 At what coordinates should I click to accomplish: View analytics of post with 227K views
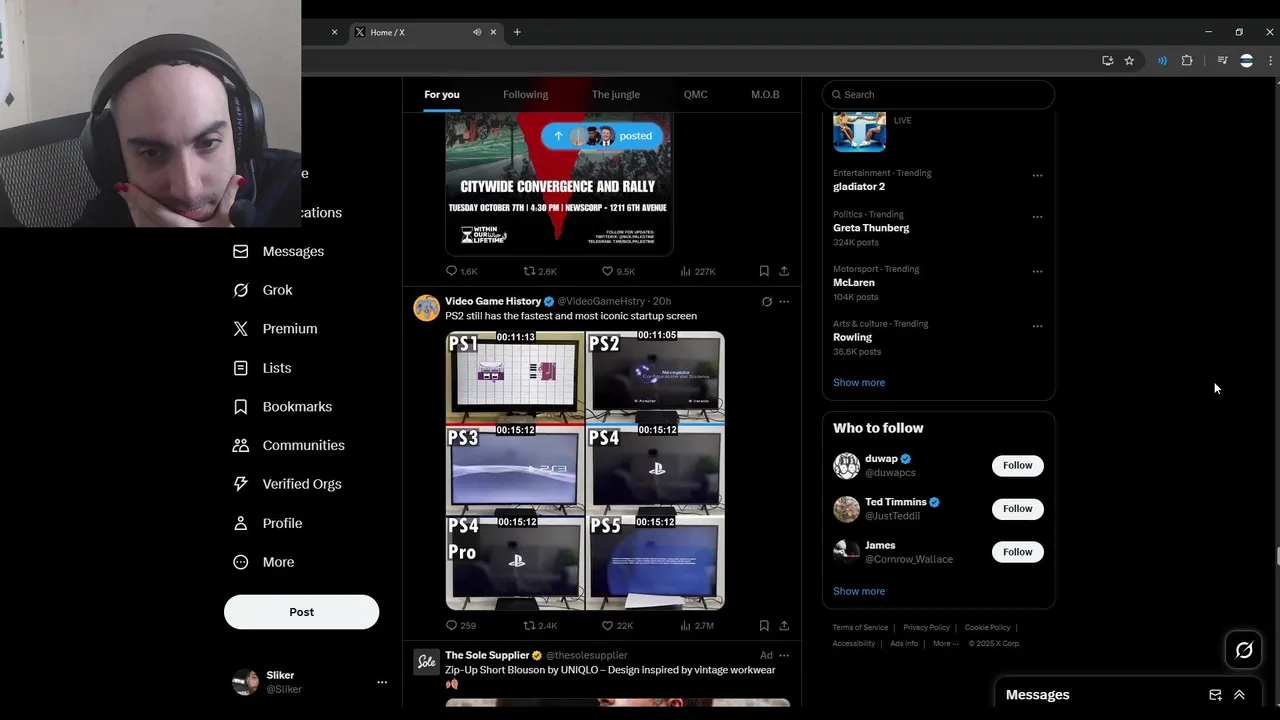pyautogui.click(x=698, y=271)
